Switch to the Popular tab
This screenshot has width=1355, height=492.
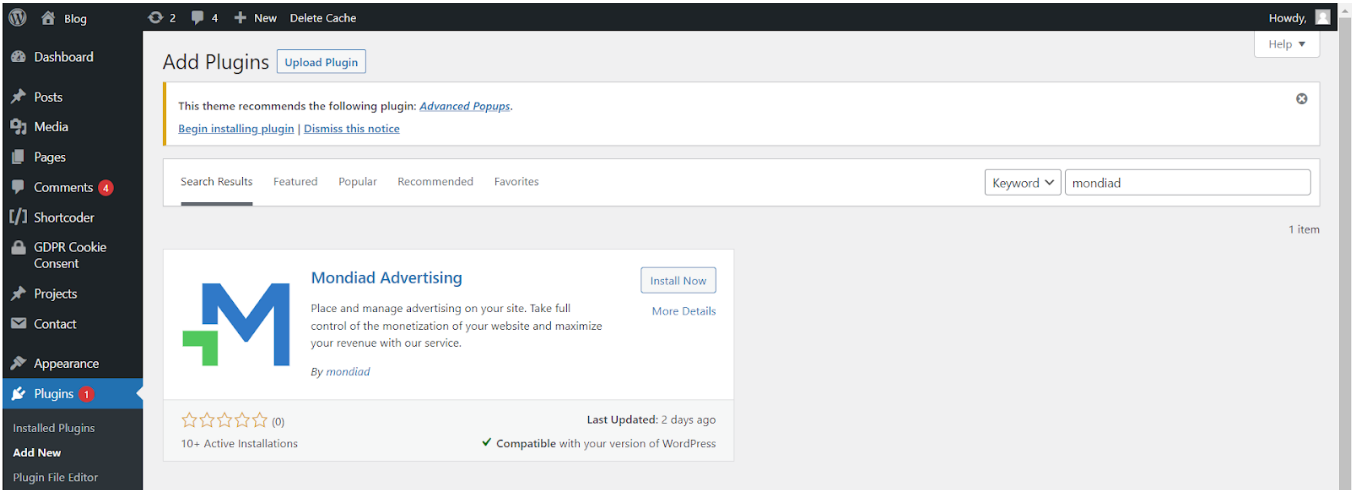click(357, 182)
